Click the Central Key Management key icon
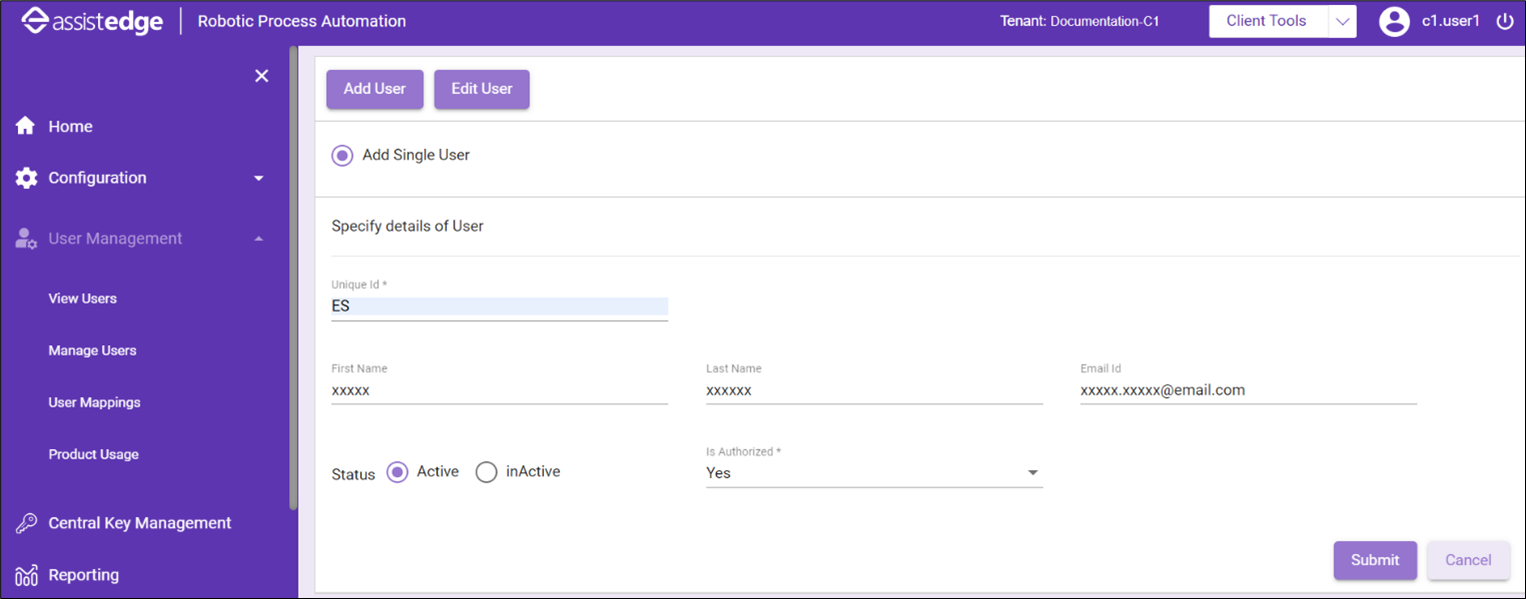1526x599 pixels. (x=26, y=523)
